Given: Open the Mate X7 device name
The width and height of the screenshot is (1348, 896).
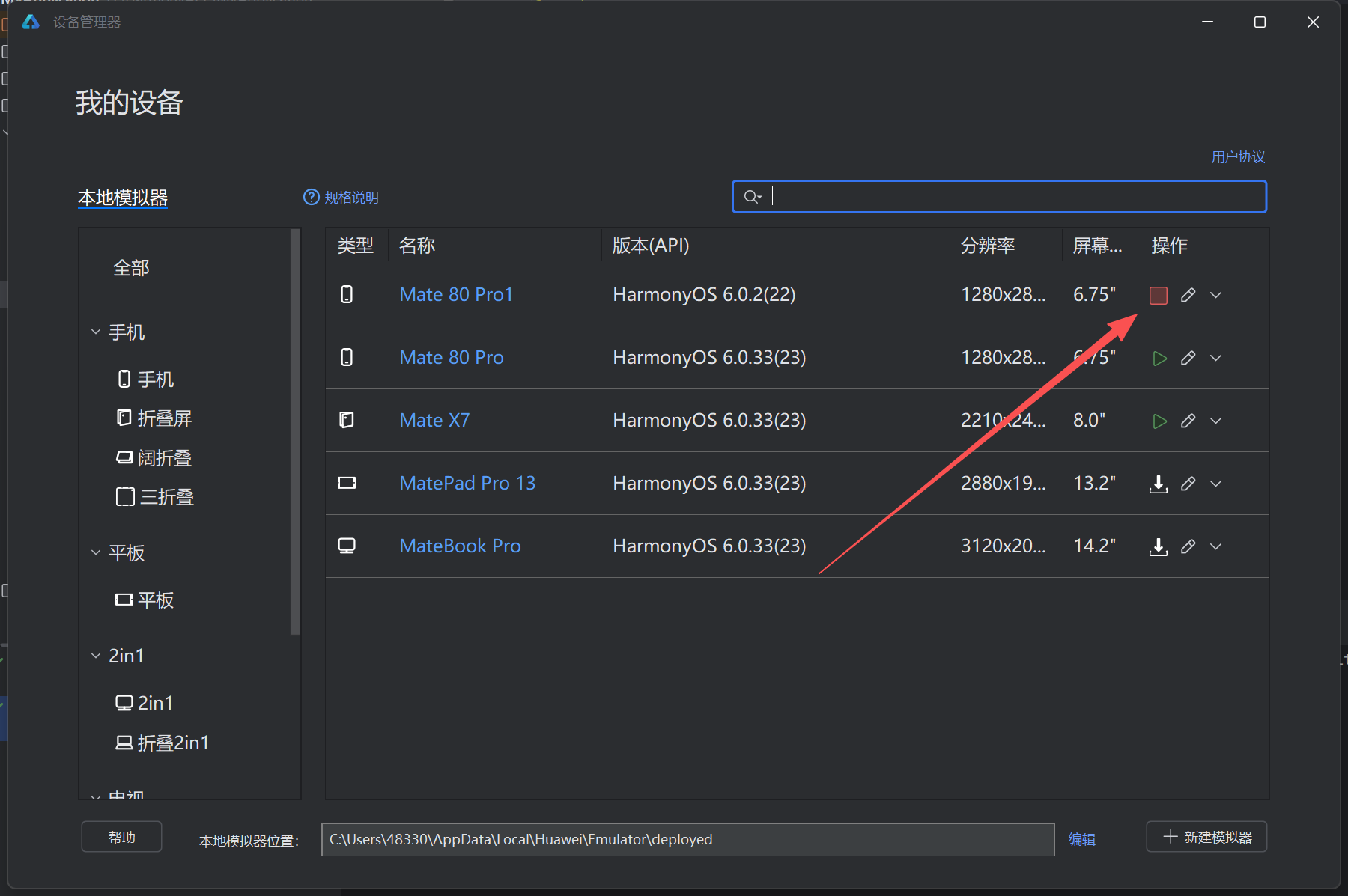Looking at the screenshot, I should point(435,421).
